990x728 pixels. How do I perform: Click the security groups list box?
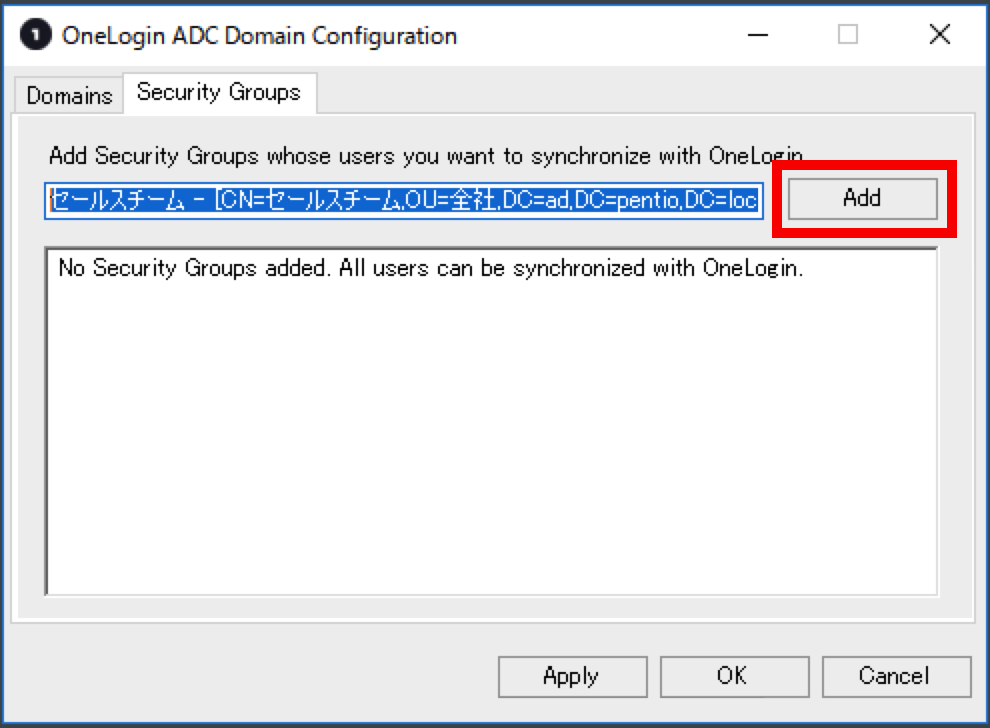click(491, 421)
